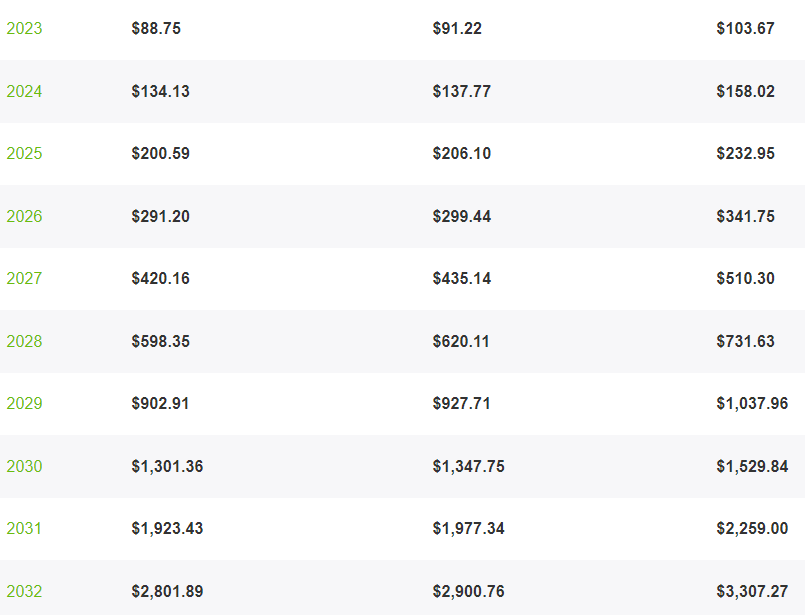Open the 2028 year link
This screenshot has height=615, width=805.
tap(24, 341)
